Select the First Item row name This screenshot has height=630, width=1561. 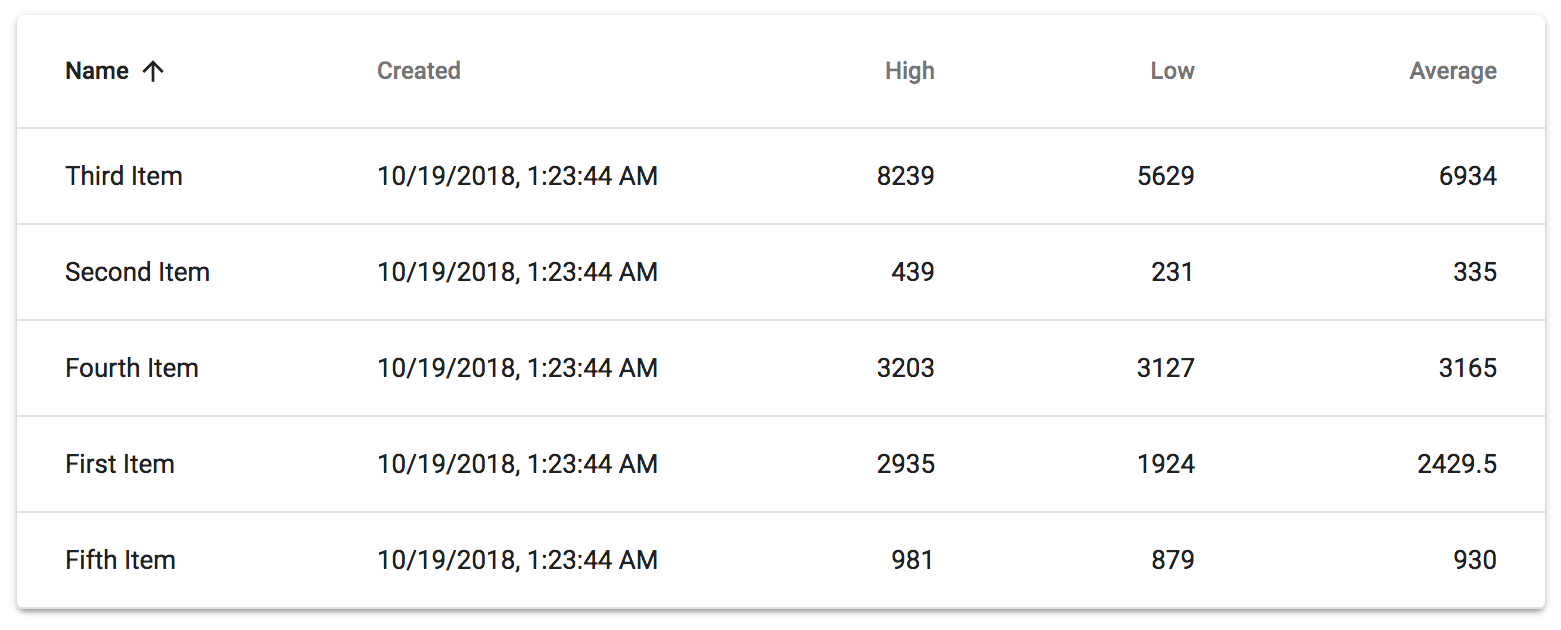click(120, 465)
